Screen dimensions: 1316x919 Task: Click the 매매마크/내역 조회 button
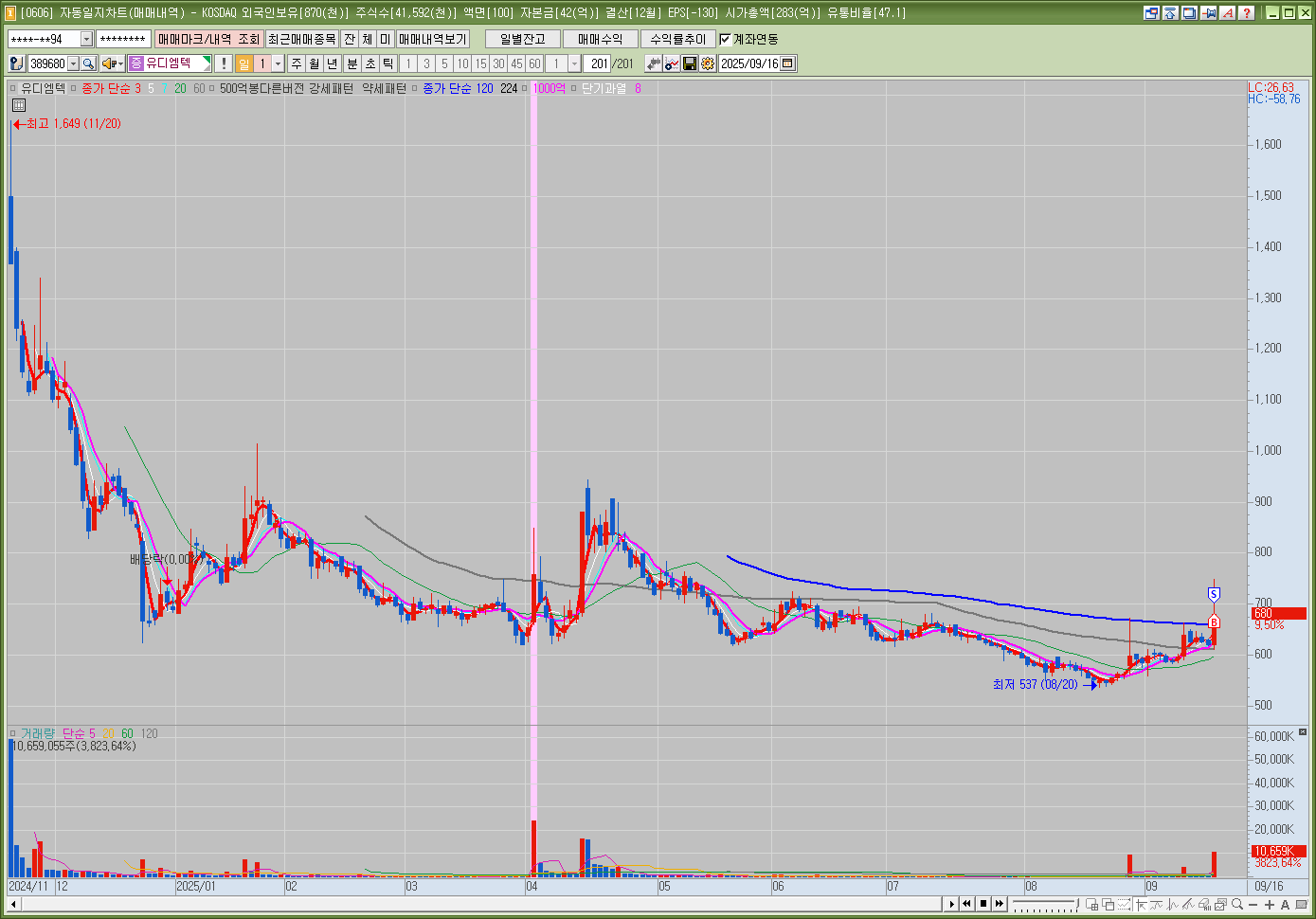[x=208, y=39]
